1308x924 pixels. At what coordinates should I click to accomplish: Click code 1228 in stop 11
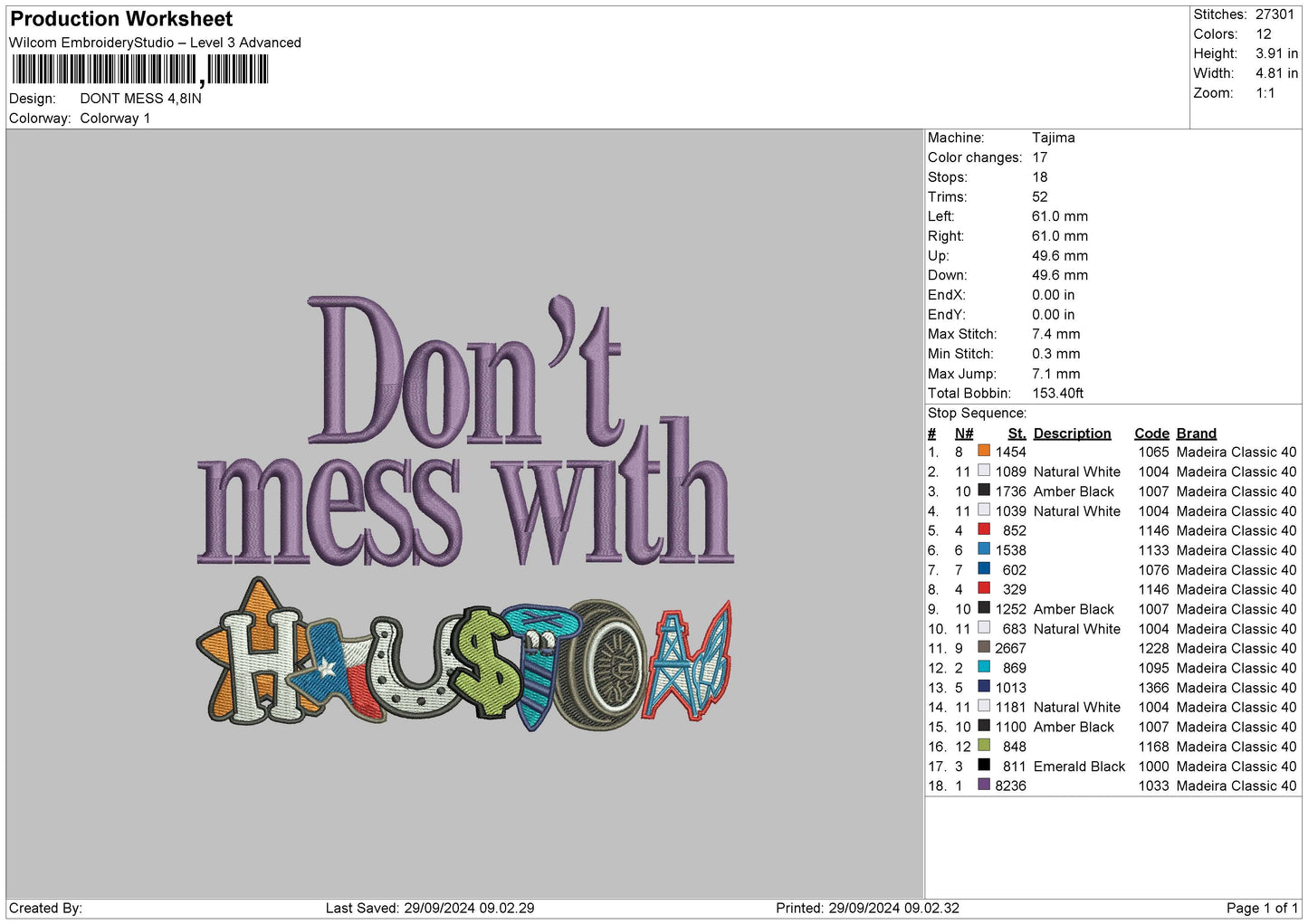pyautogui.click(x=1153, y=648)
